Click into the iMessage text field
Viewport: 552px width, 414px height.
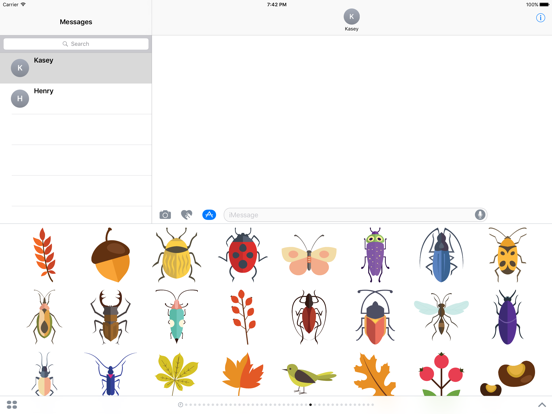pyautogui.click(x=356, y=215)
